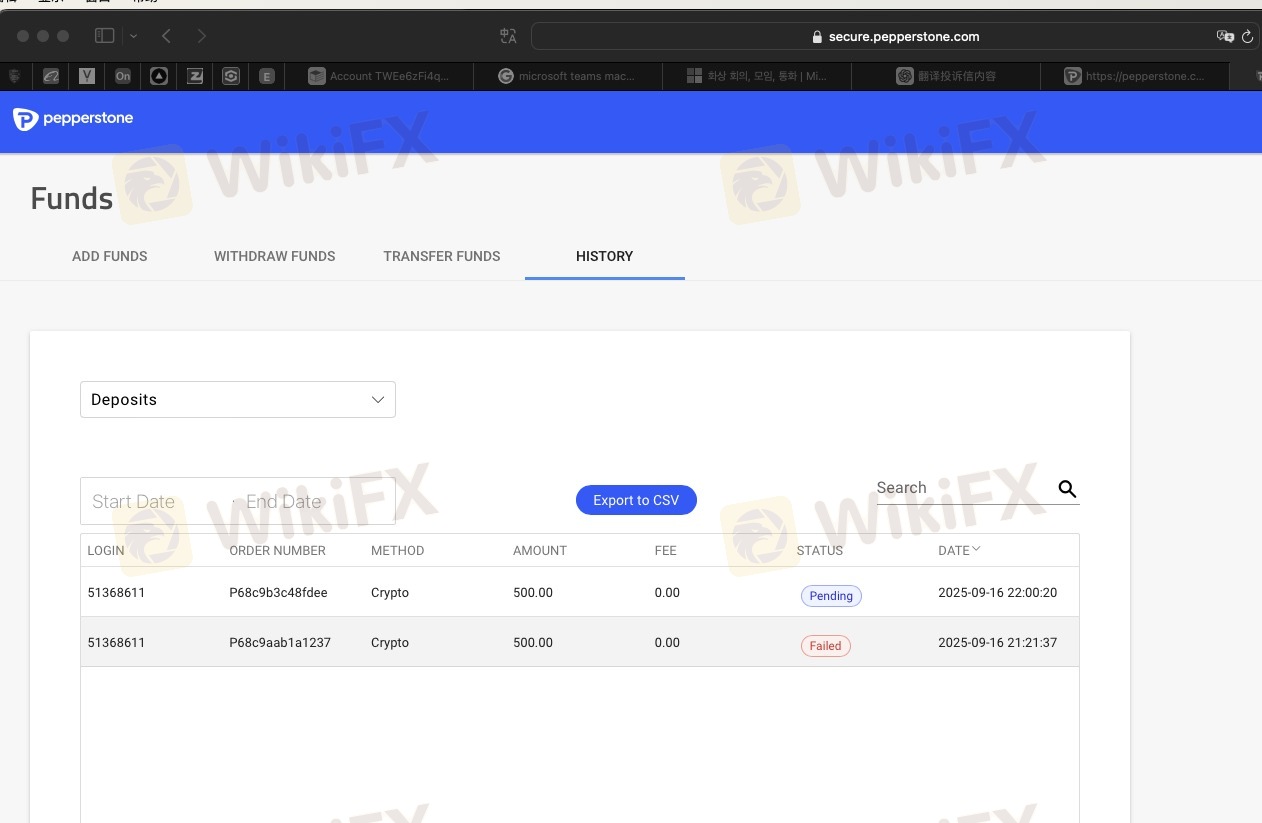Image resolution: width=1262 pixels, height=823 pixels.
Task: Switch to the microsoft teams mac tab
Action: [568, 76]
